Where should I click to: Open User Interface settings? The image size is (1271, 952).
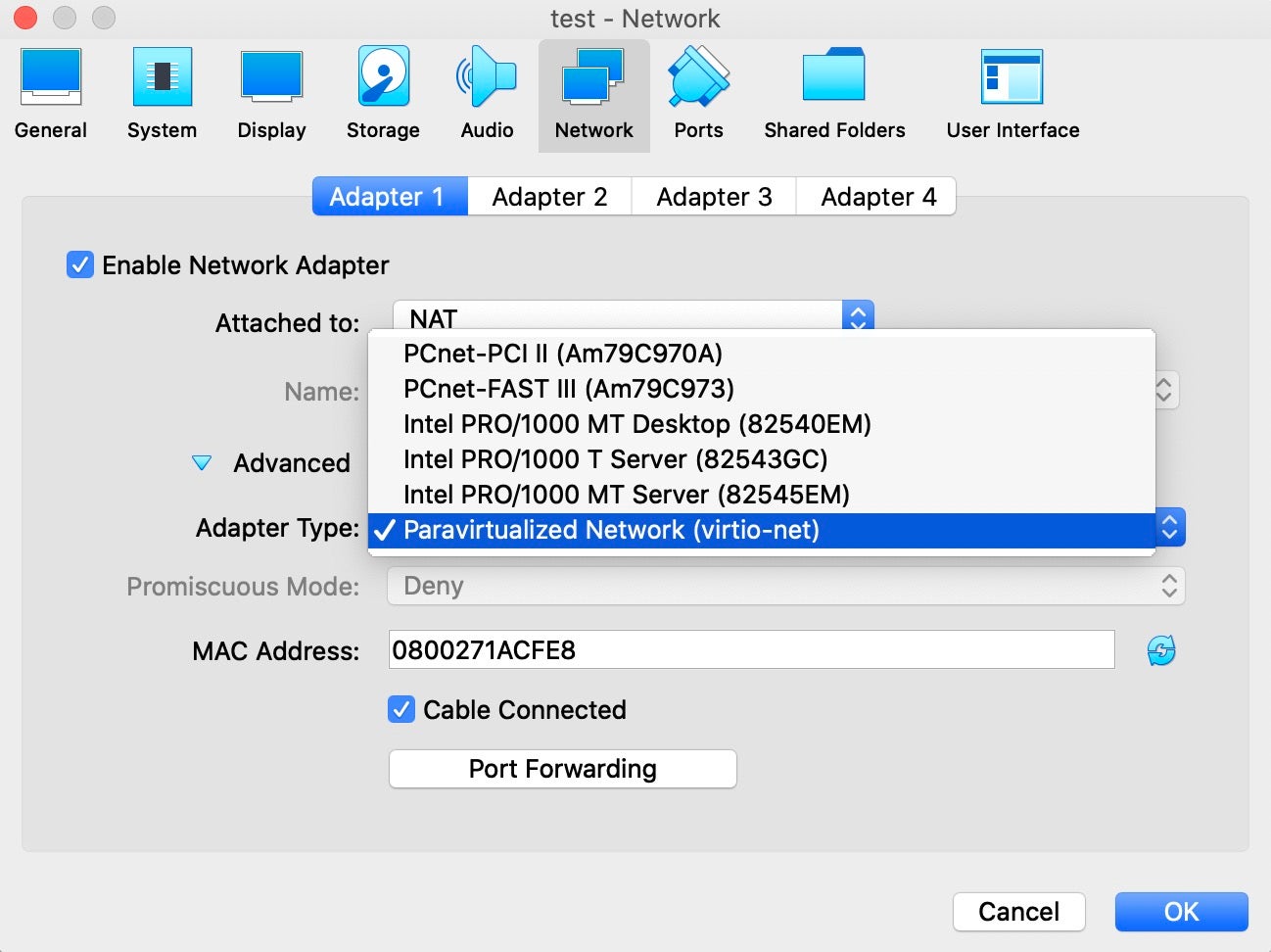click(x=1012, y=95)
